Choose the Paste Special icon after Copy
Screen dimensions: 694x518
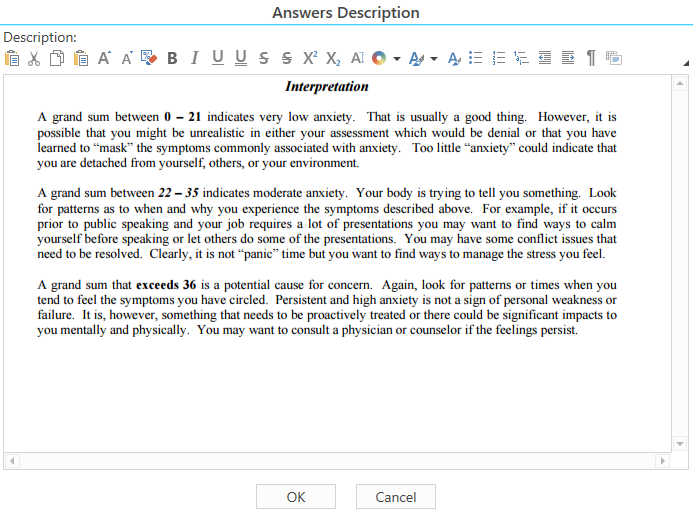tap(81, 58)
